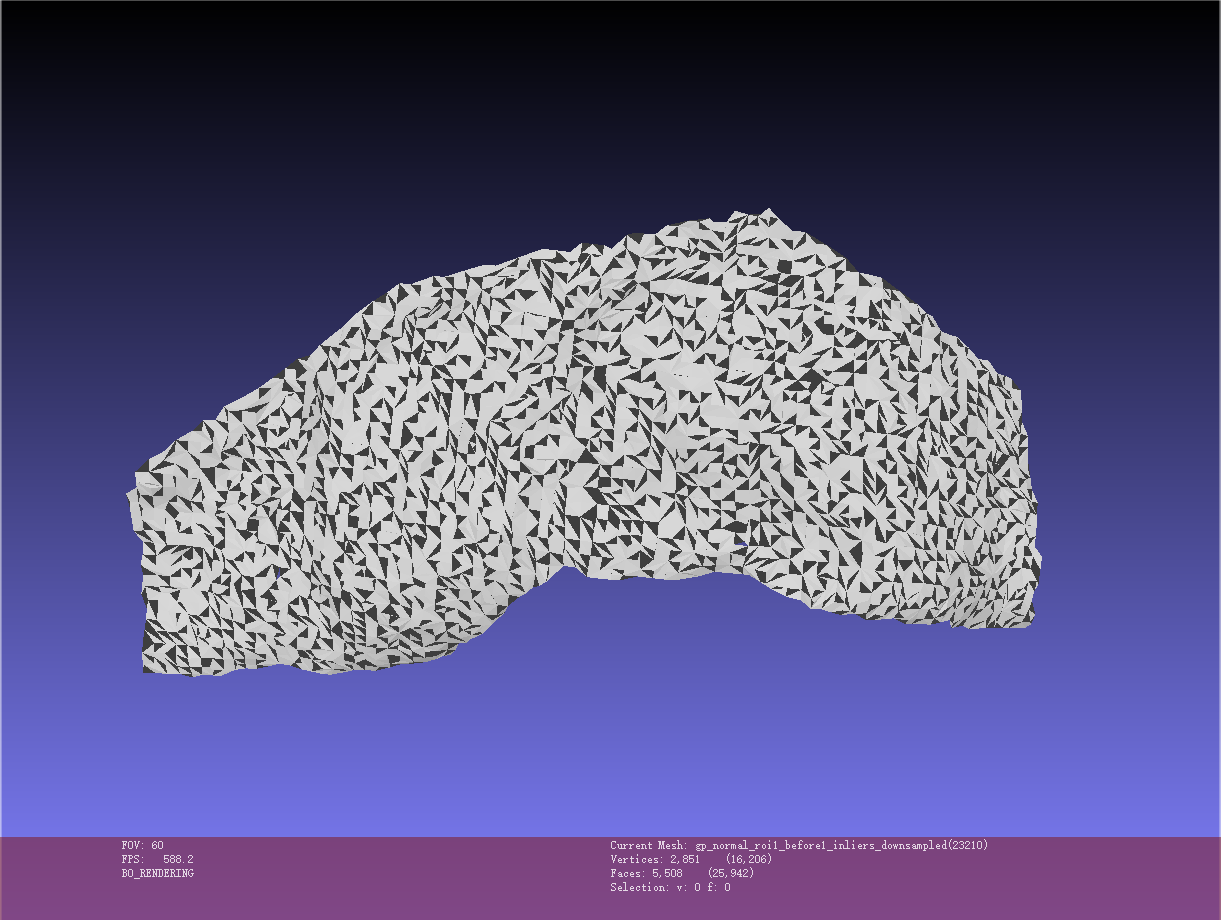Click the bottom-left corner of the mesh

point(147,669)
